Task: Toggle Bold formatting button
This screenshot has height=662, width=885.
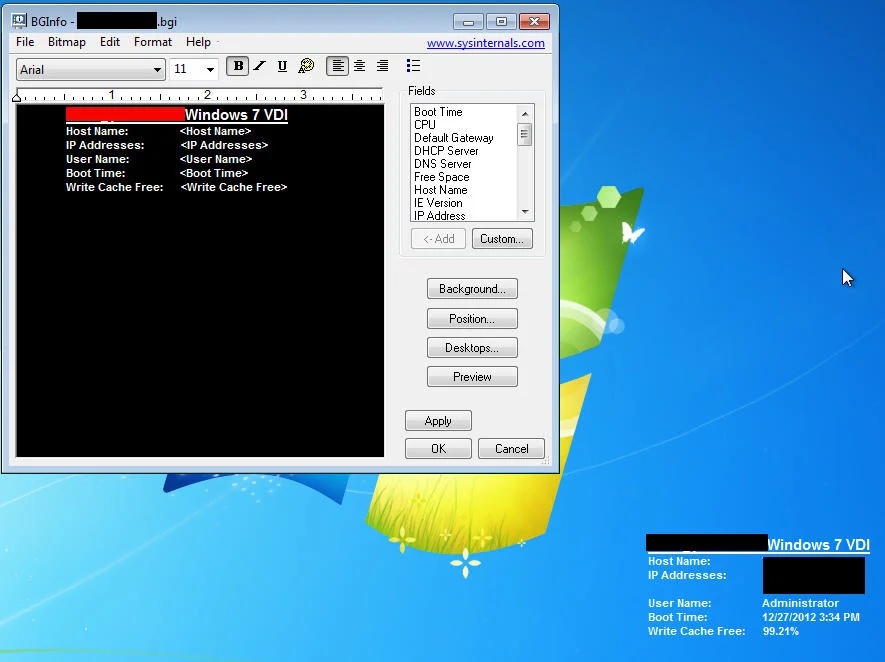Action: pyautogui.click(x=238, y=67)
